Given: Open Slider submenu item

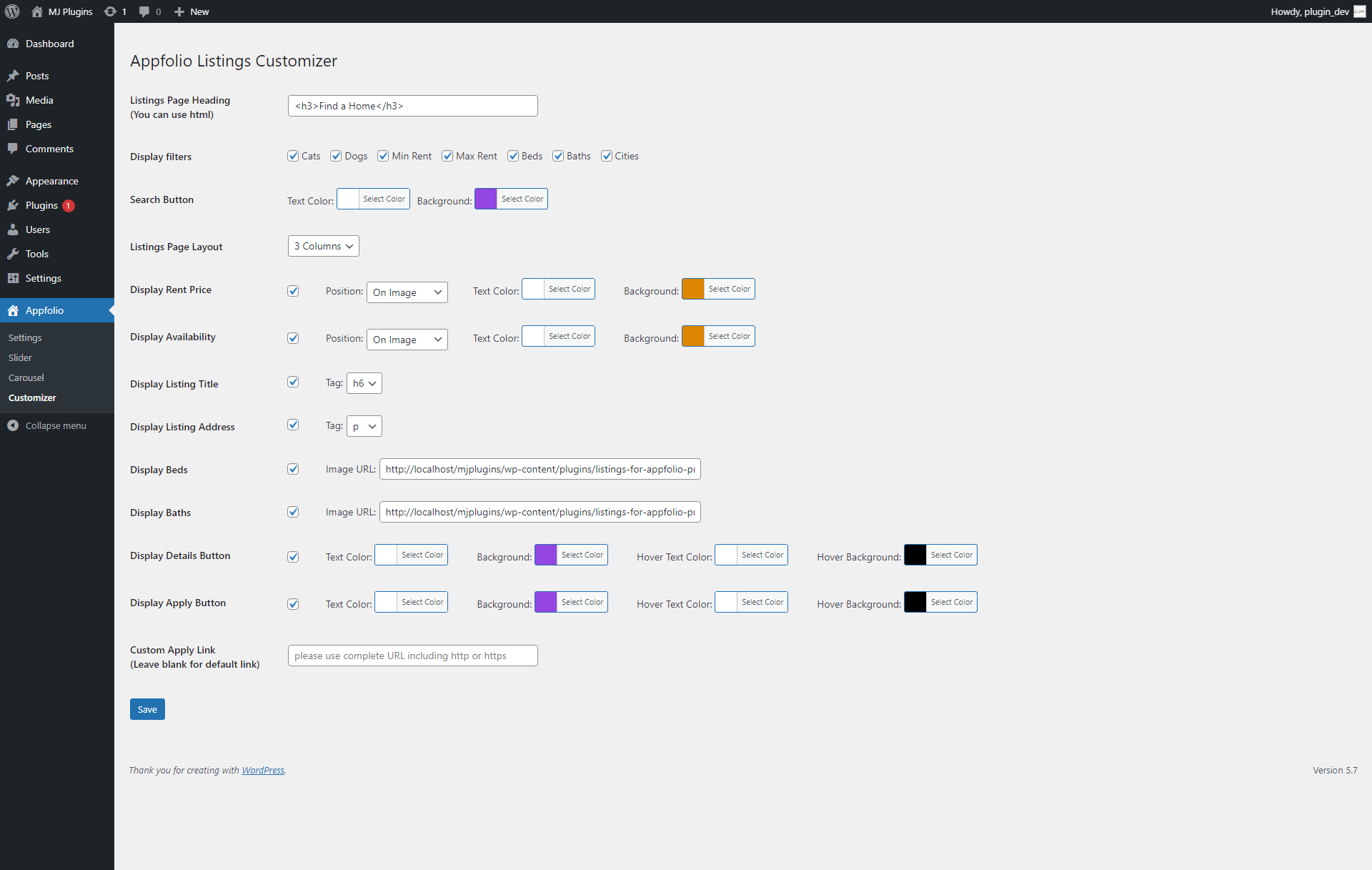Looking at the screenshot, I should coord(20,357).
